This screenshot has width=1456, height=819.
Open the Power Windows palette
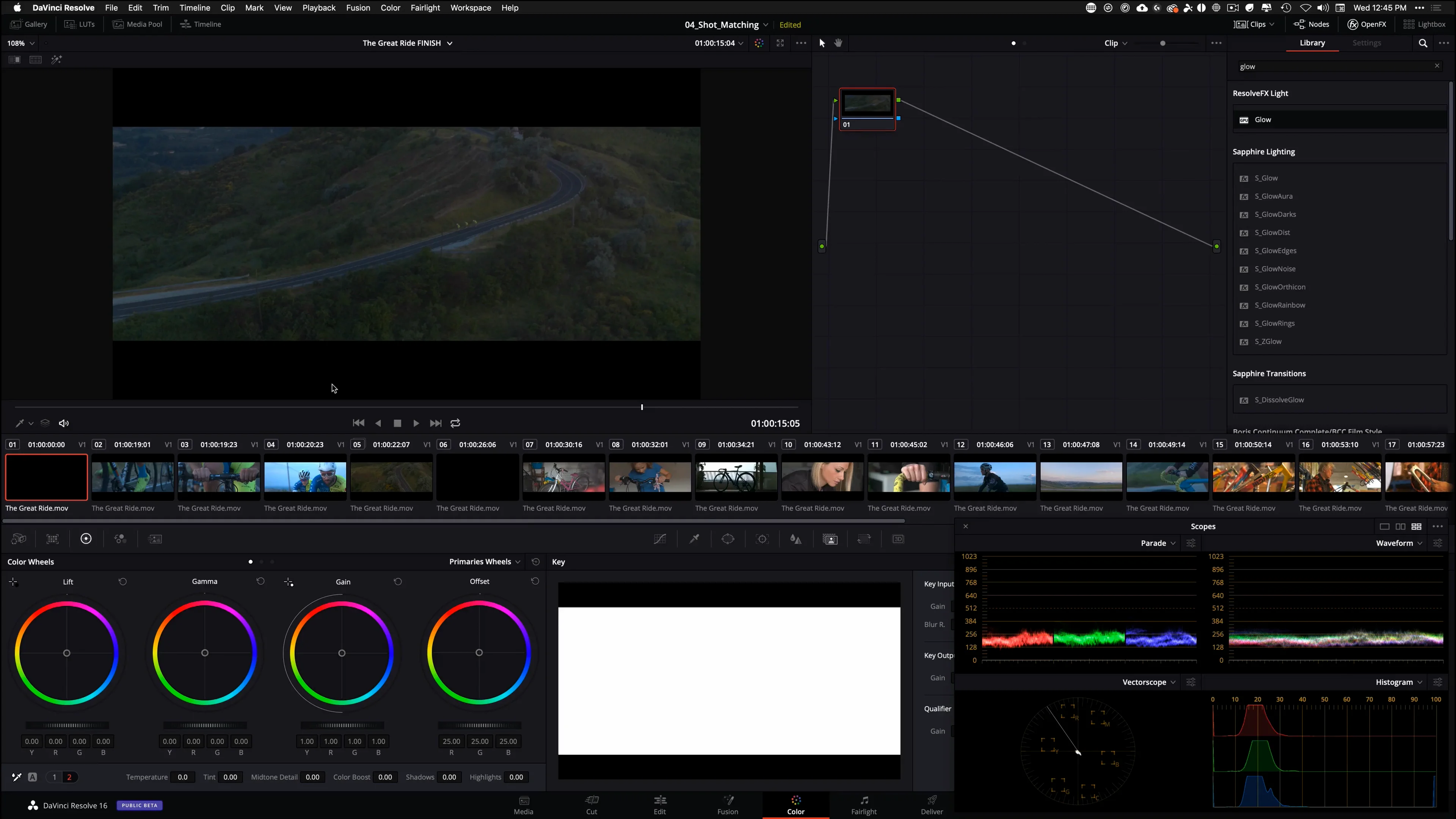tap(728, 539)
